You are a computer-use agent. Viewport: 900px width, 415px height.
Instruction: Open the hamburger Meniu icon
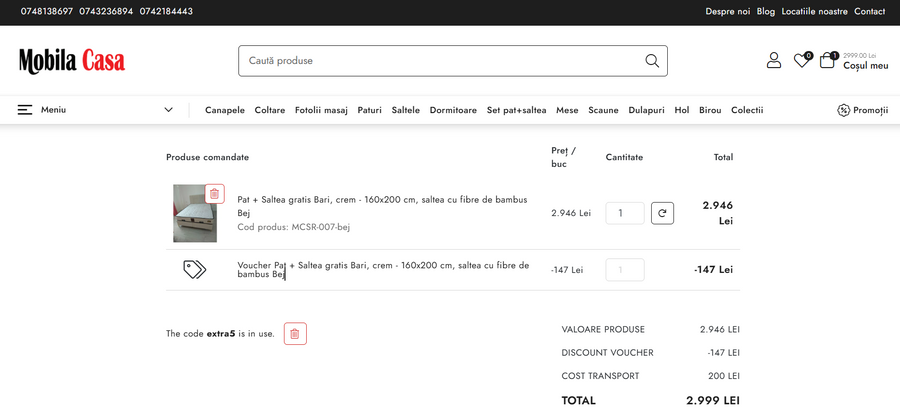pos(25,110)
